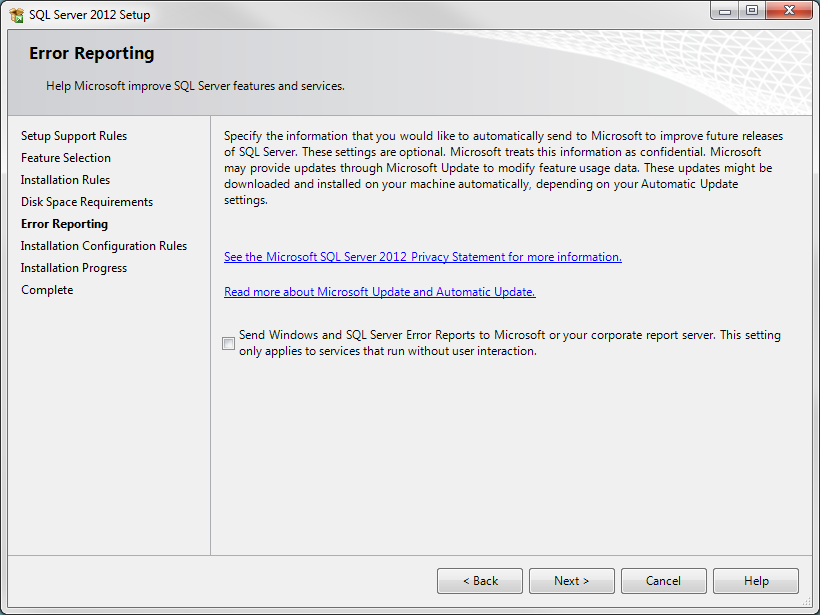Screen dimensions: 820x615
Task: Select Complete step in sidebar
Action: pos(47,290)
